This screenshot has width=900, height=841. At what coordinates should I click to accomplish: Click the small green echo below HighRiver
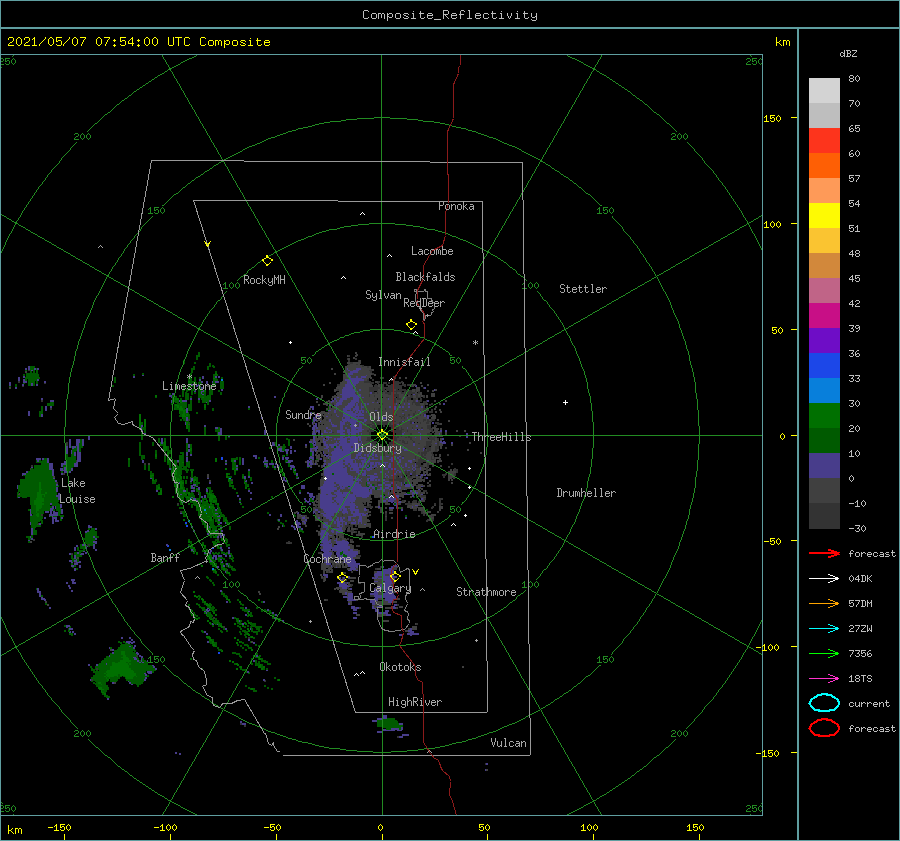pos(390,723)
